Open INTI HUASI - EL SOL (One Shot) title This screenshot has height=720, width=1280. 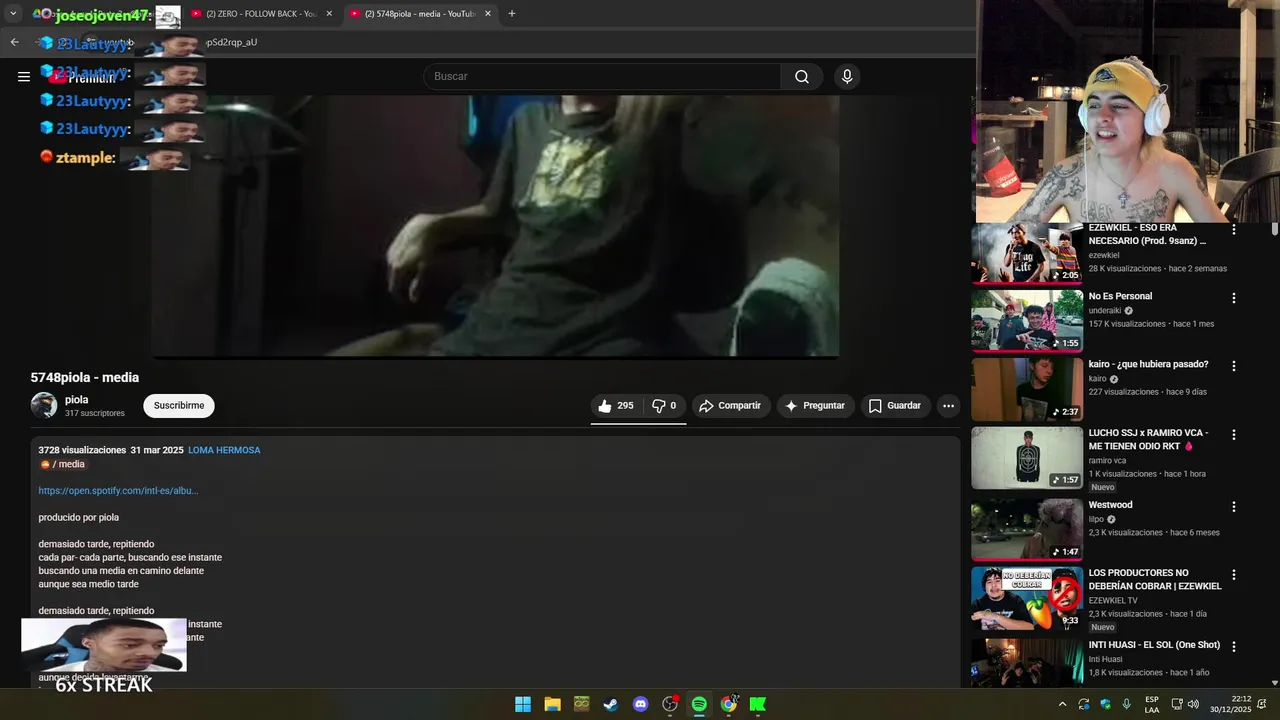1154,645
